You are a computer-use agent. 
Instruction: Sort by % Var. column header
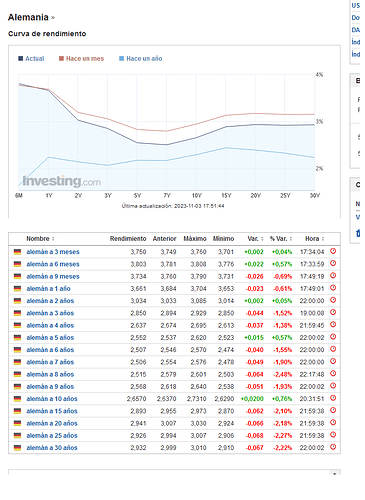click(281, 239)
